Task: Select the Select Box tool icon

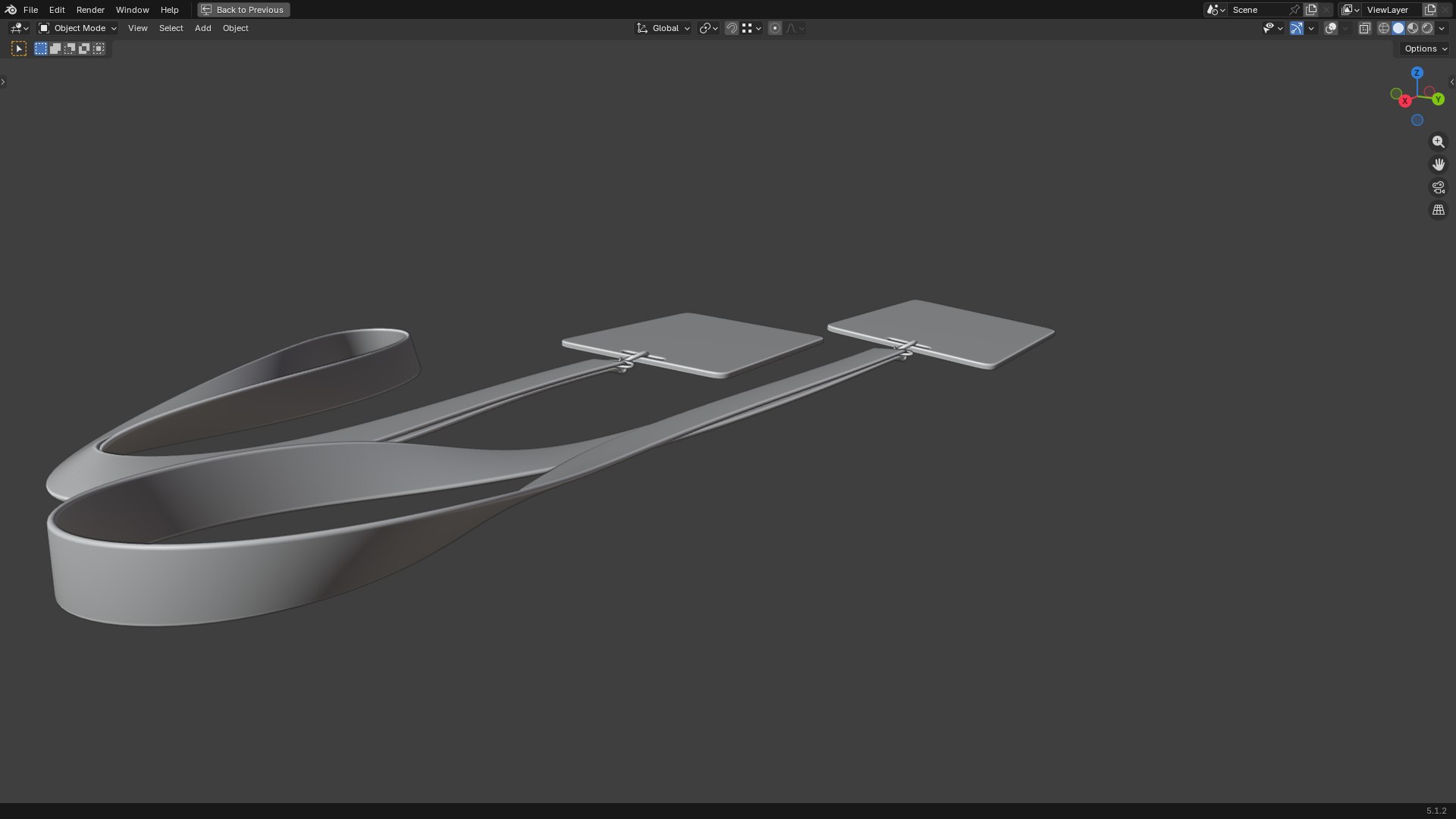Action: [x=19, y=49]
